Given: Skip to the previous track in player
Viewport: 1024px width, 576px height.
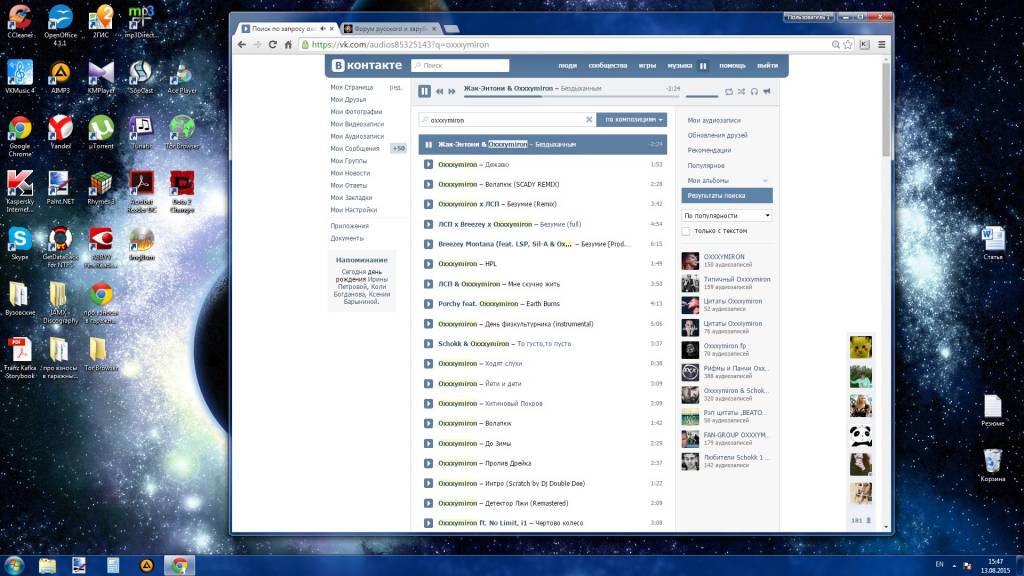Looking at the screenshot, I should [x=440, y=91].
